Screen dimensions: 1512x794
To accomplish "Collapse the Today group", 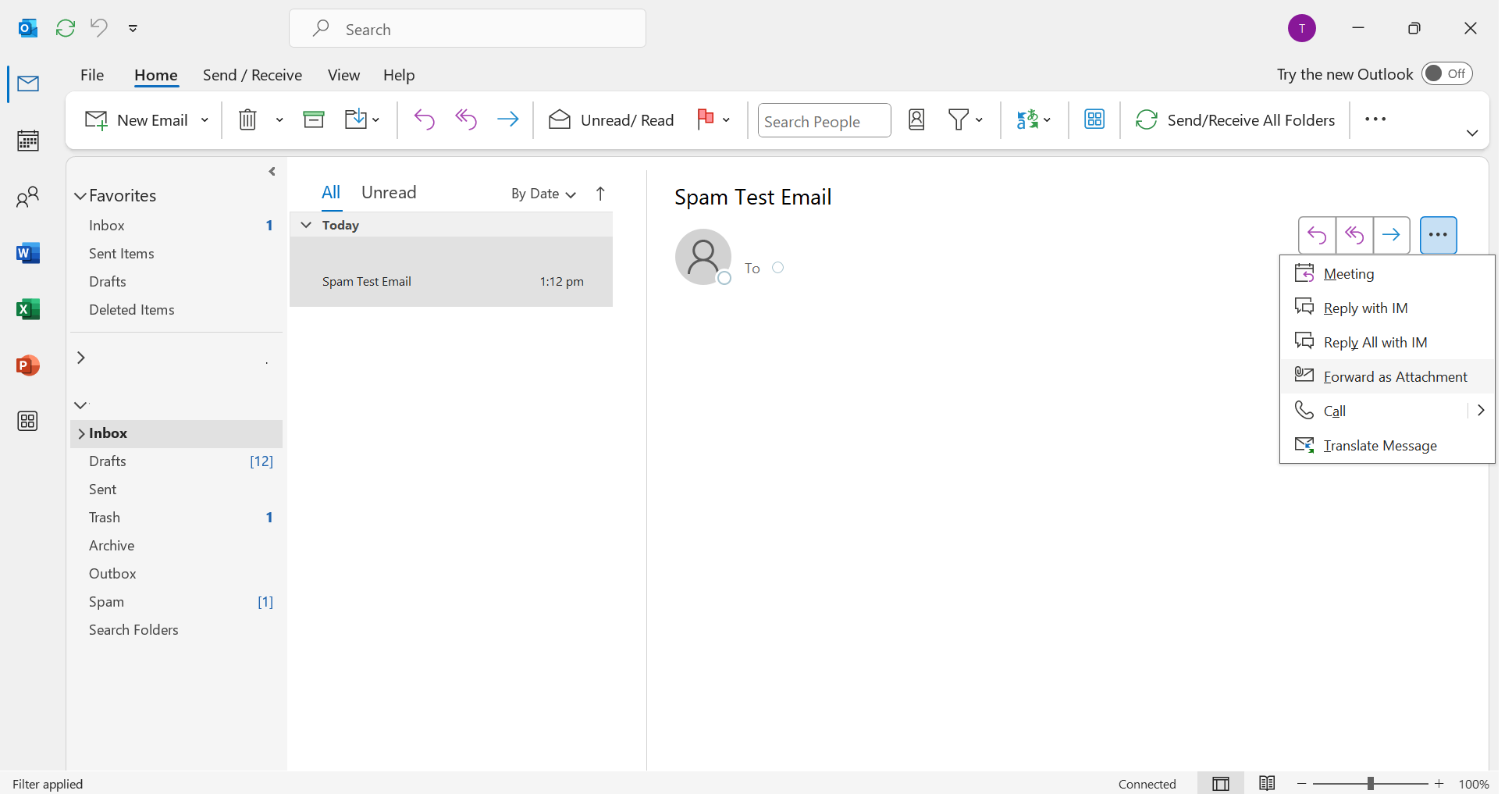I will tap(306, 225).
